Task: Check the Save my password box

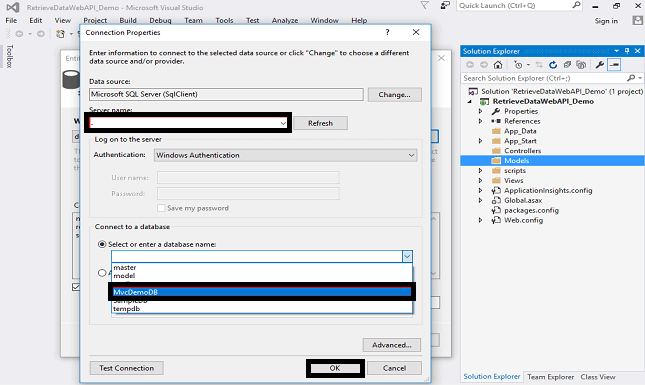Action: click(161, 208)
